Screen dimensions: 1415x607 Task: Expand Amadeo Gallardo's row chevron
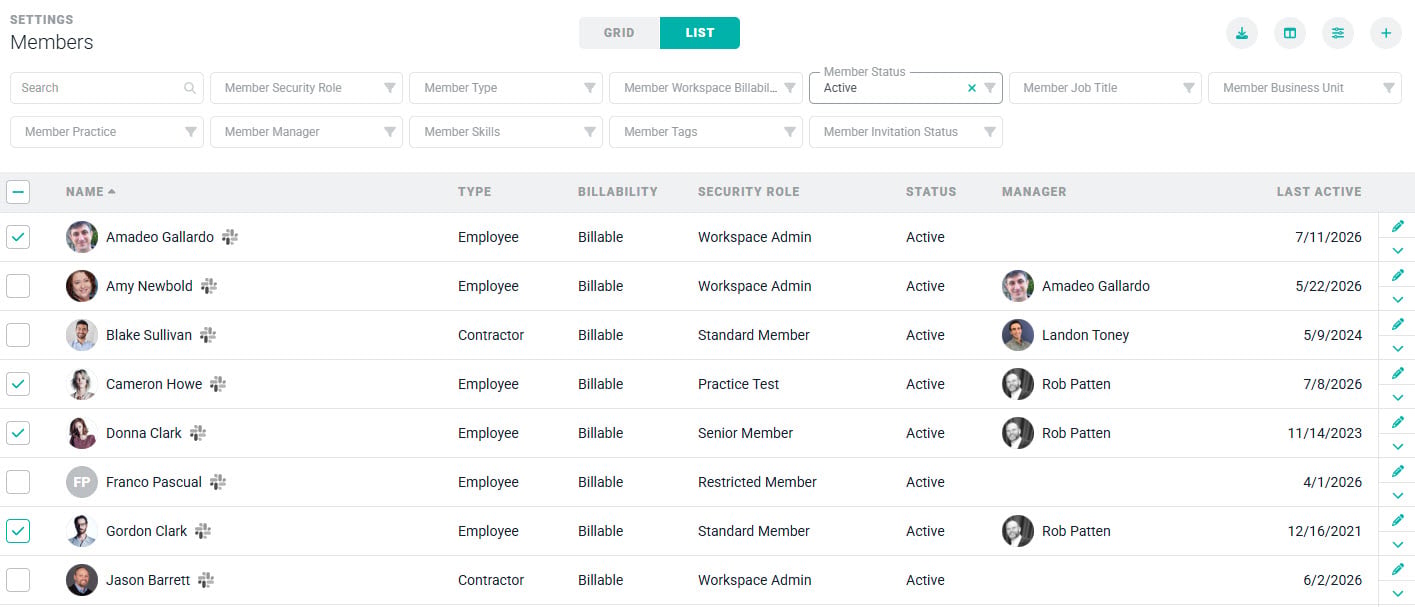(1398, 250)
